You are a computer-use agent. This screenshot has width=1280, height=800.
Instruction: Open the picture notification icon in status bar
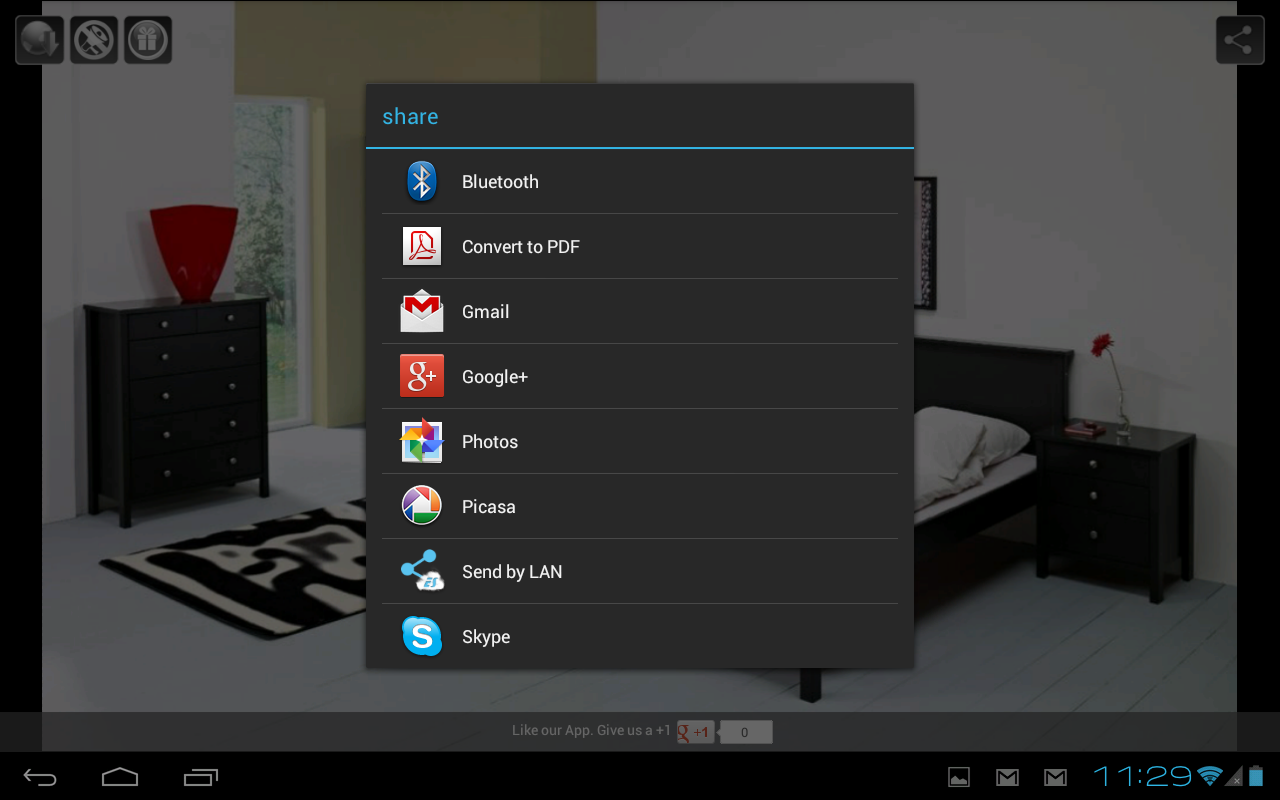tap(959, 777)
